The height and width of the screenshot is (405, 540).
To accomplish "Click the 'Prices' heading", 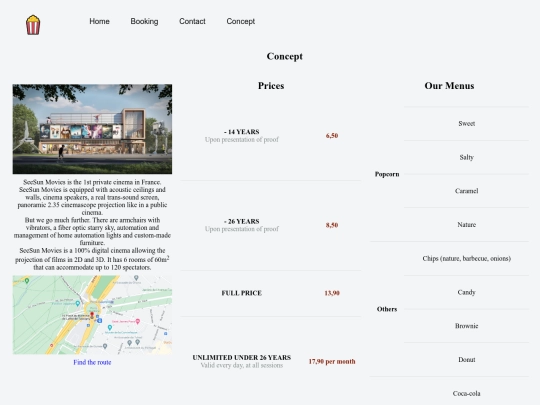I will 271,86.
